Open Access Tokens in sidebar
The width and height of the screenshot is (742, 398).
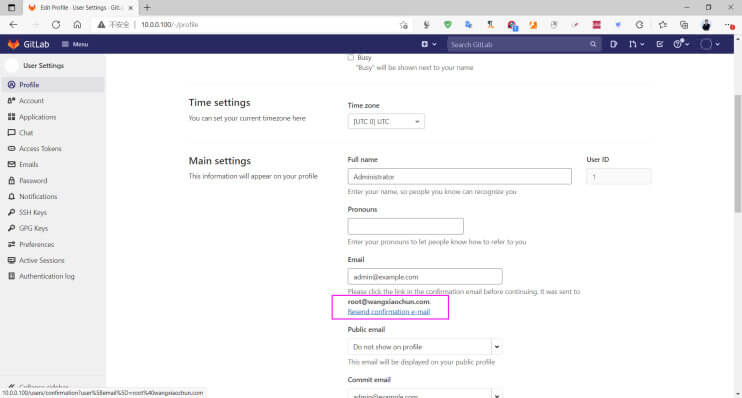[52, 149]
